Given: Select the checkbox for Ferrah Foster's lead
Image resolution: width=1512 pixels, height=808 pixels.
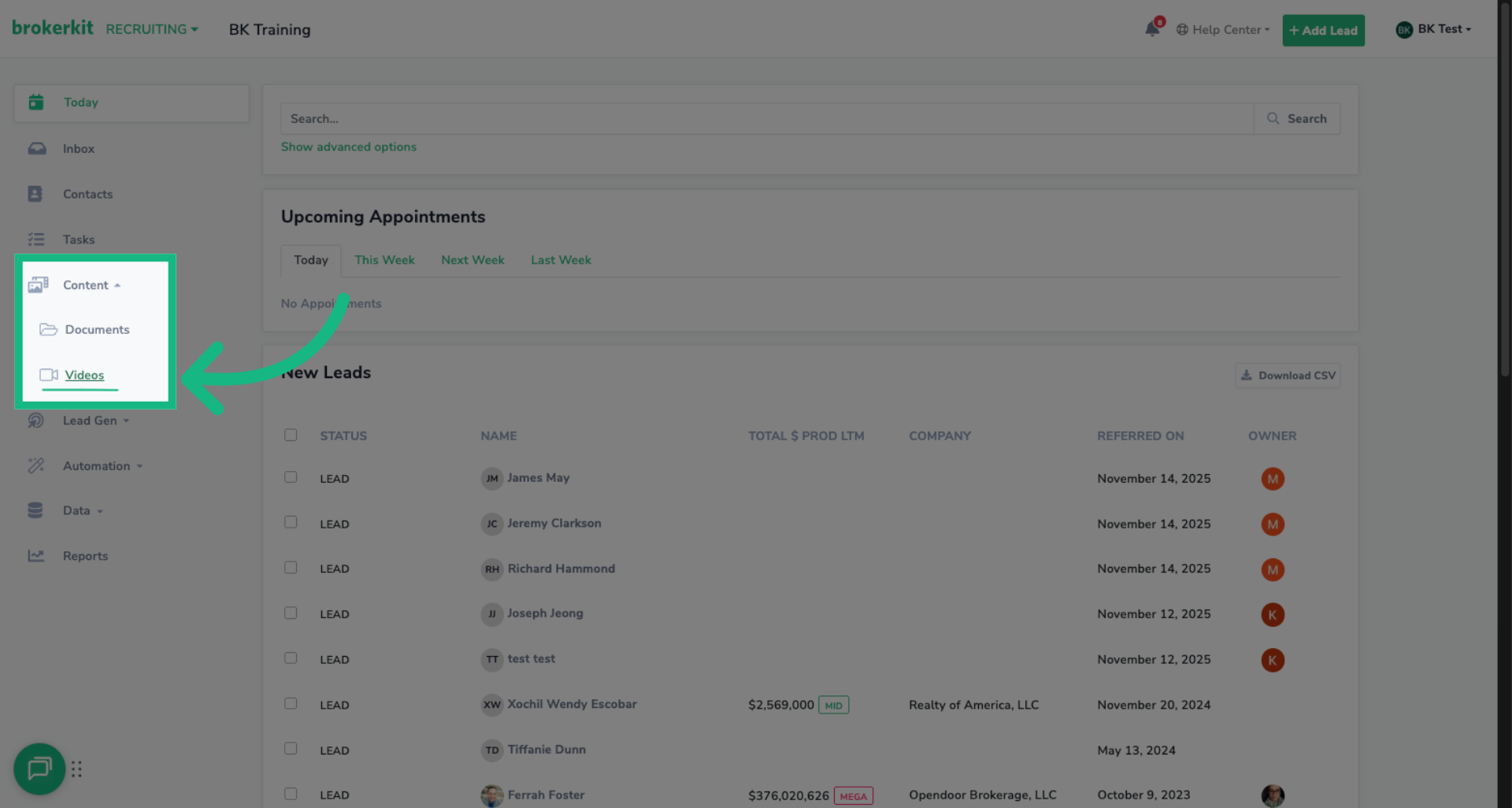Looking at the screenshot, I should [291, 793].
